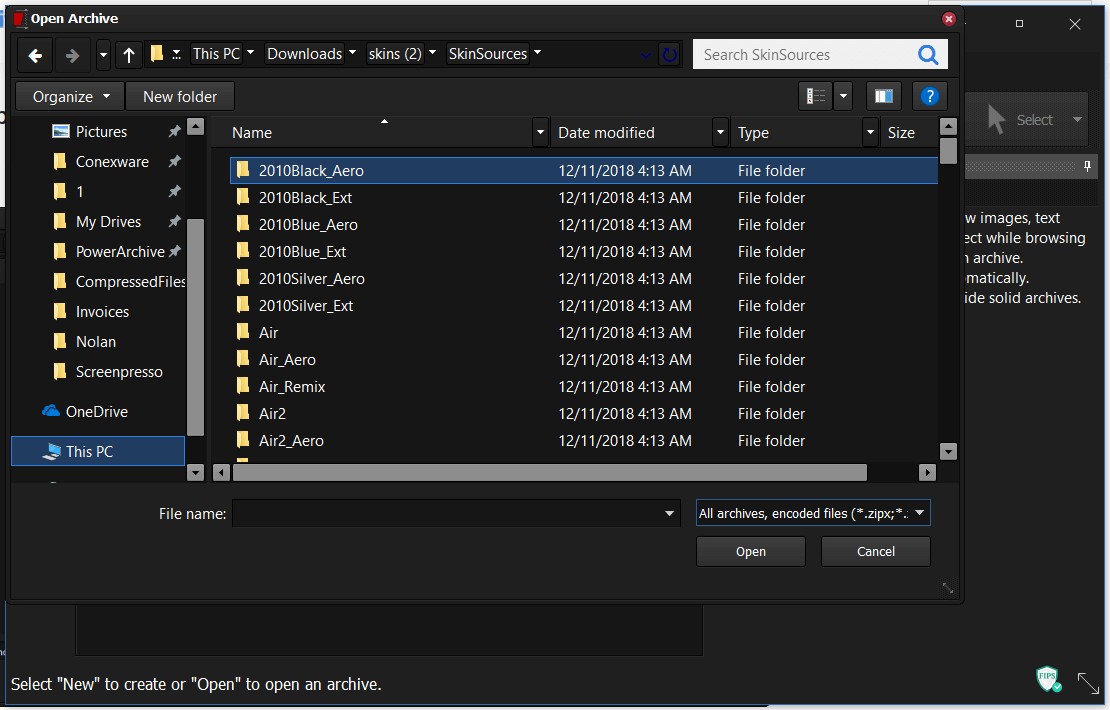
Task: Click the Forward navigation arrow
Action: (72, 56)
